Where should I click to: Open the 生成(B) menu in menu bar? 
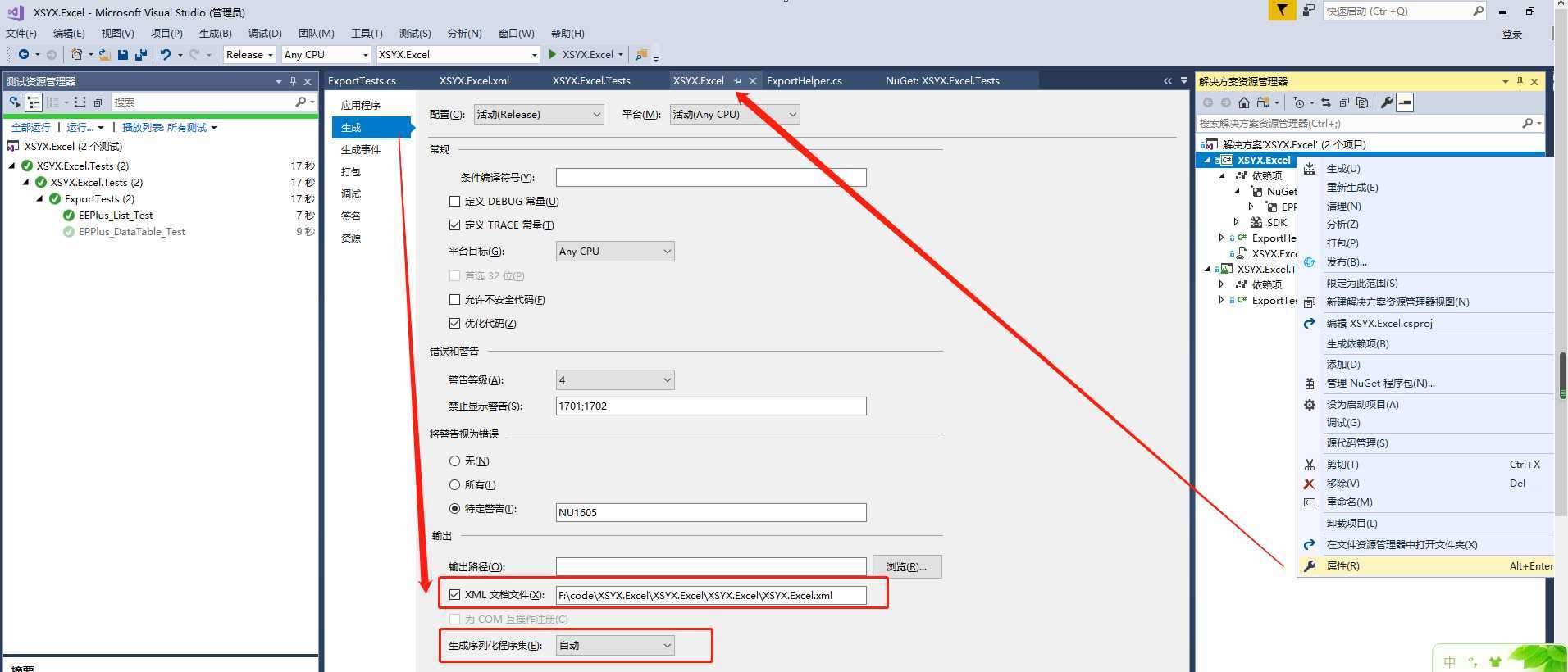click(x=216, y=33)
